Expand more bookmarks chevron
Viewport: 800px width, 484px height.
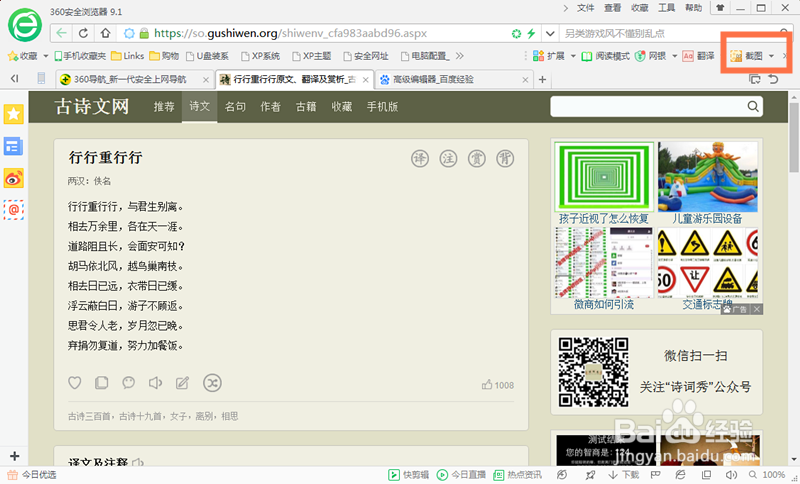(460, 56)
